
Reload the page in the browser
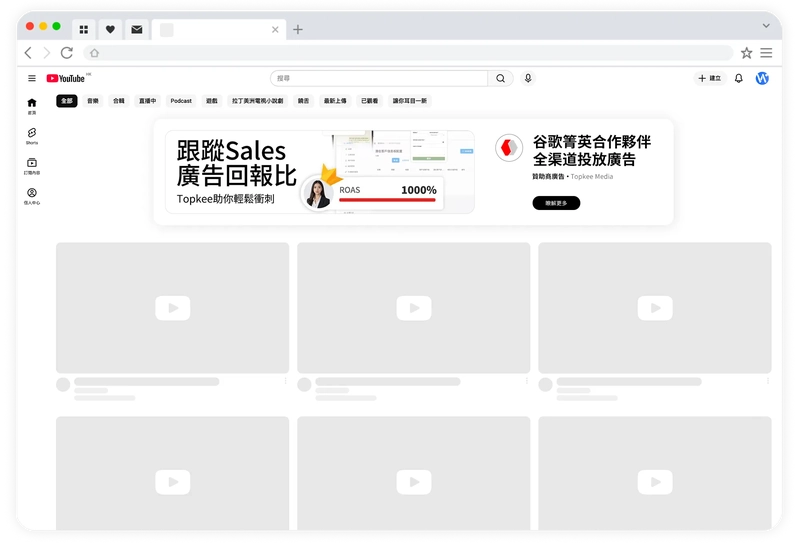[67, 53]
